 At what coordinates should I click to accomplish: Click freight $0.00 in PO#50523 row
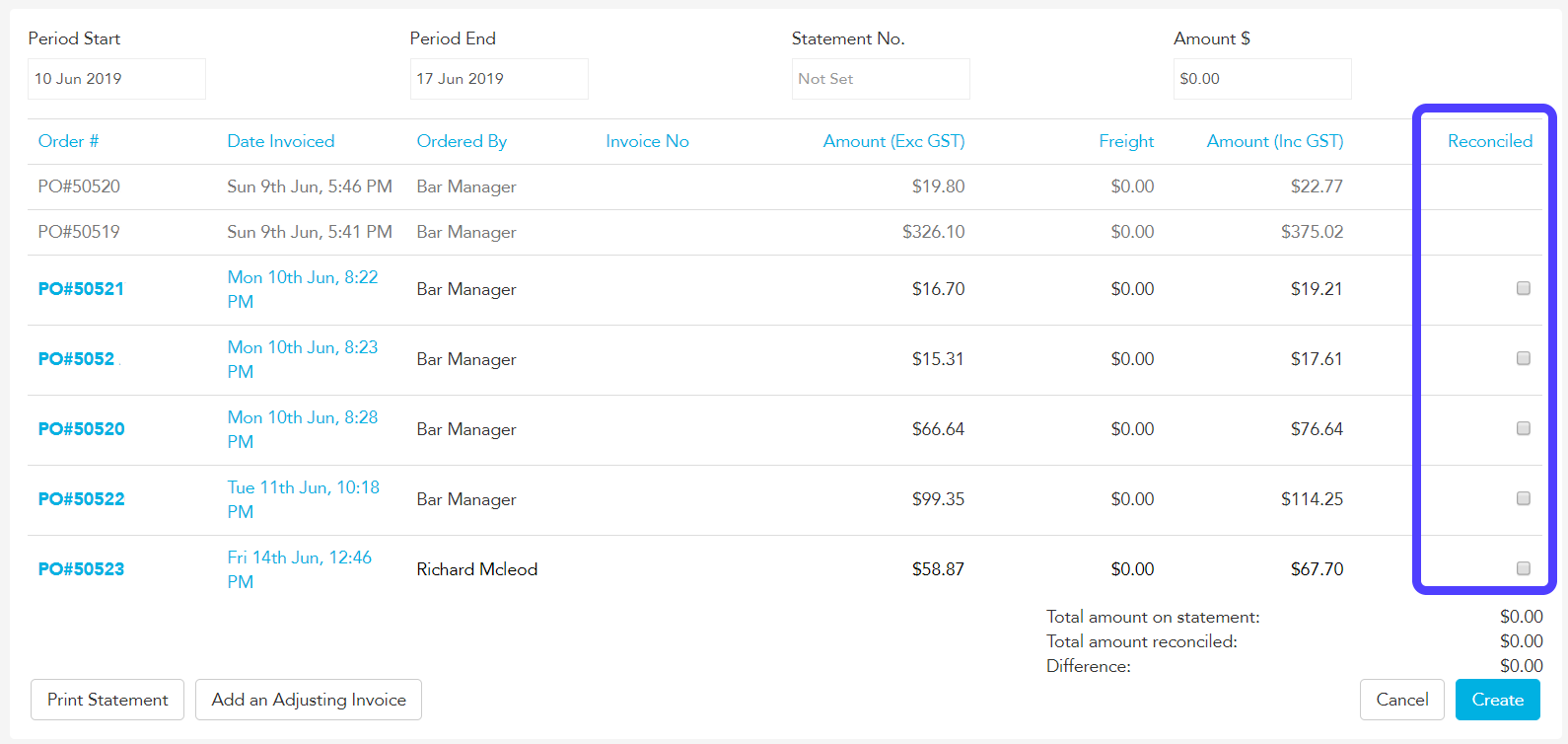click(x=1132, y=569)
